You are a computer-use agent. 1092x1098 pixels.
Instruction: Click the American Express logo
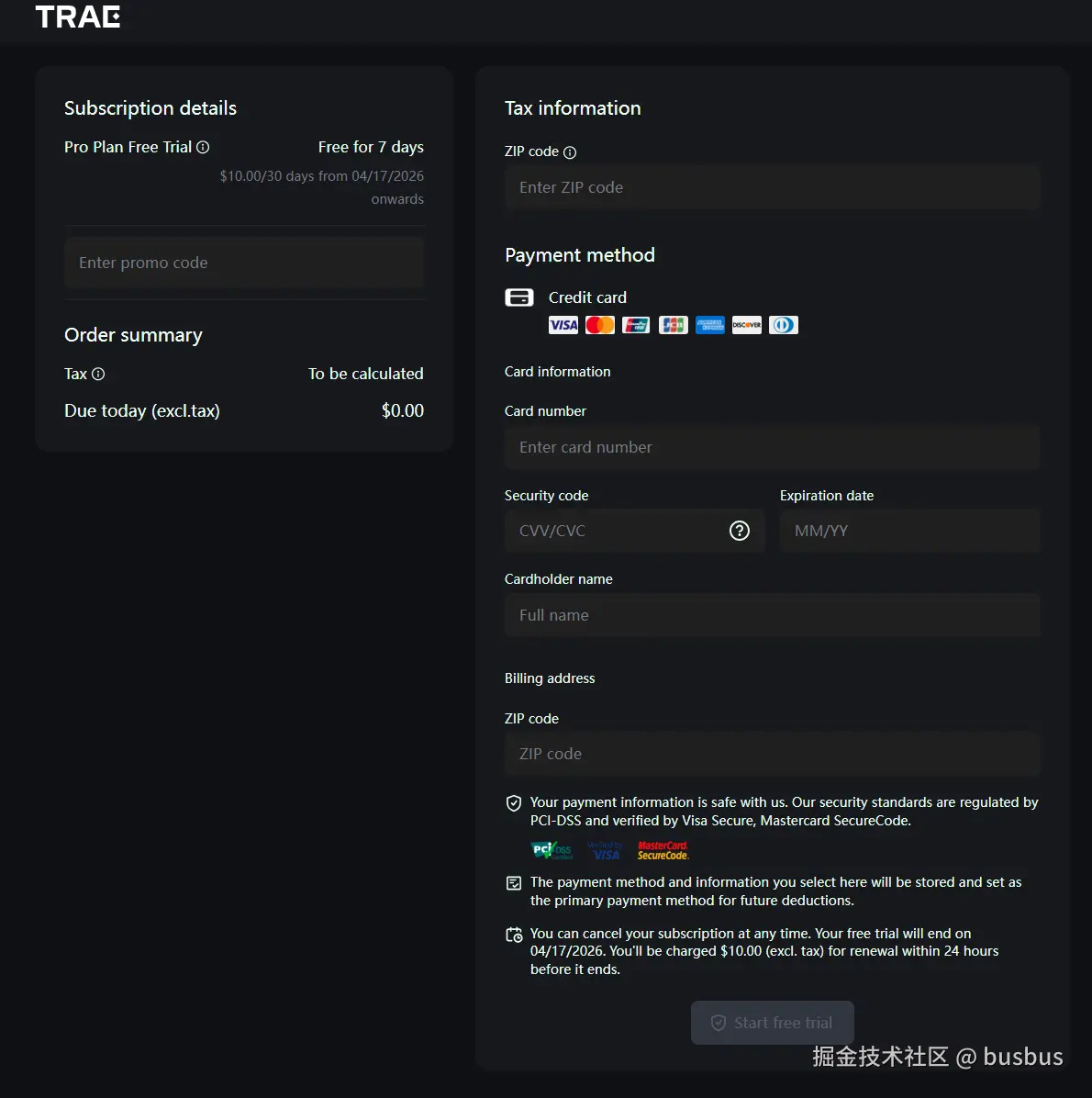click(x=710, y=325)
